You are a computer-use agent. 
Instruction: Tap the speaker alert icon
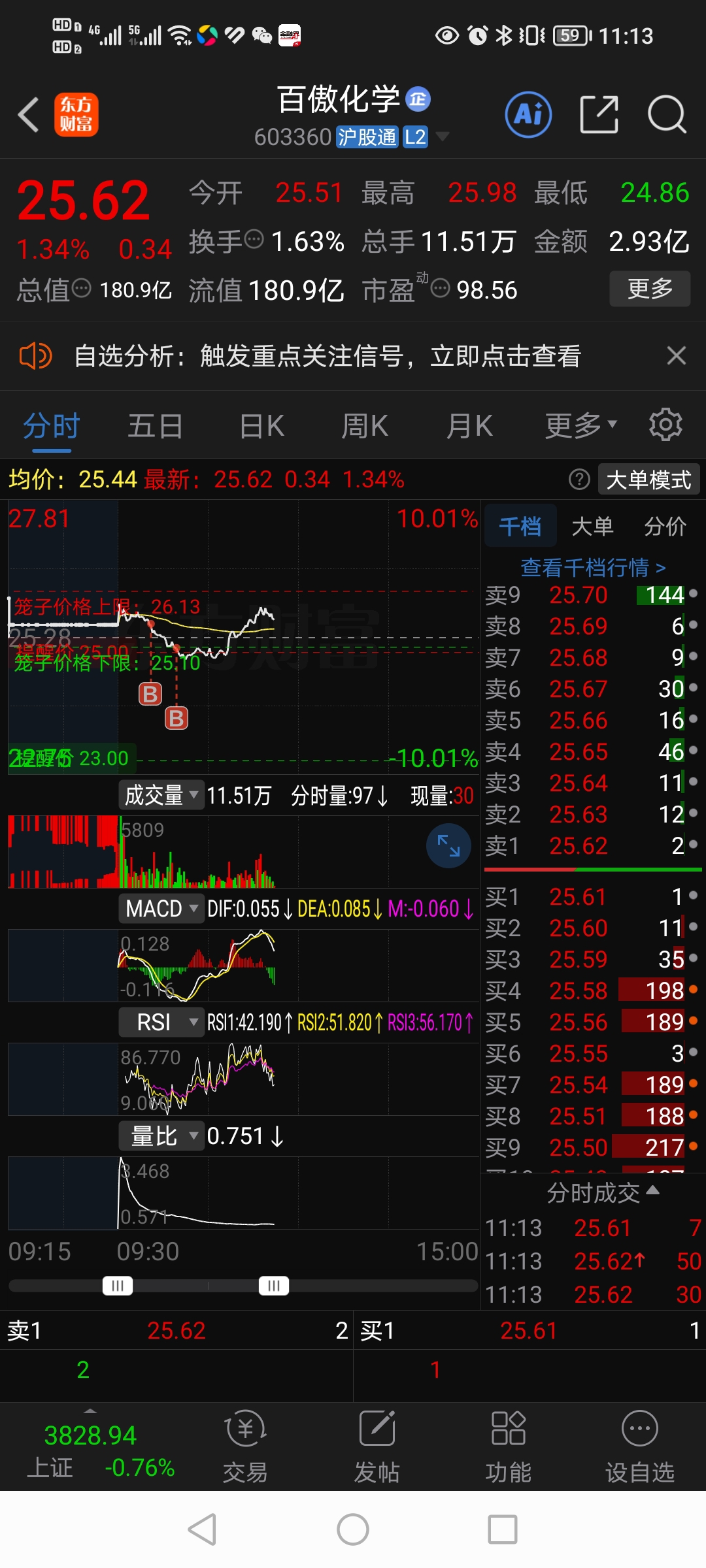click(x=35, y=356)
